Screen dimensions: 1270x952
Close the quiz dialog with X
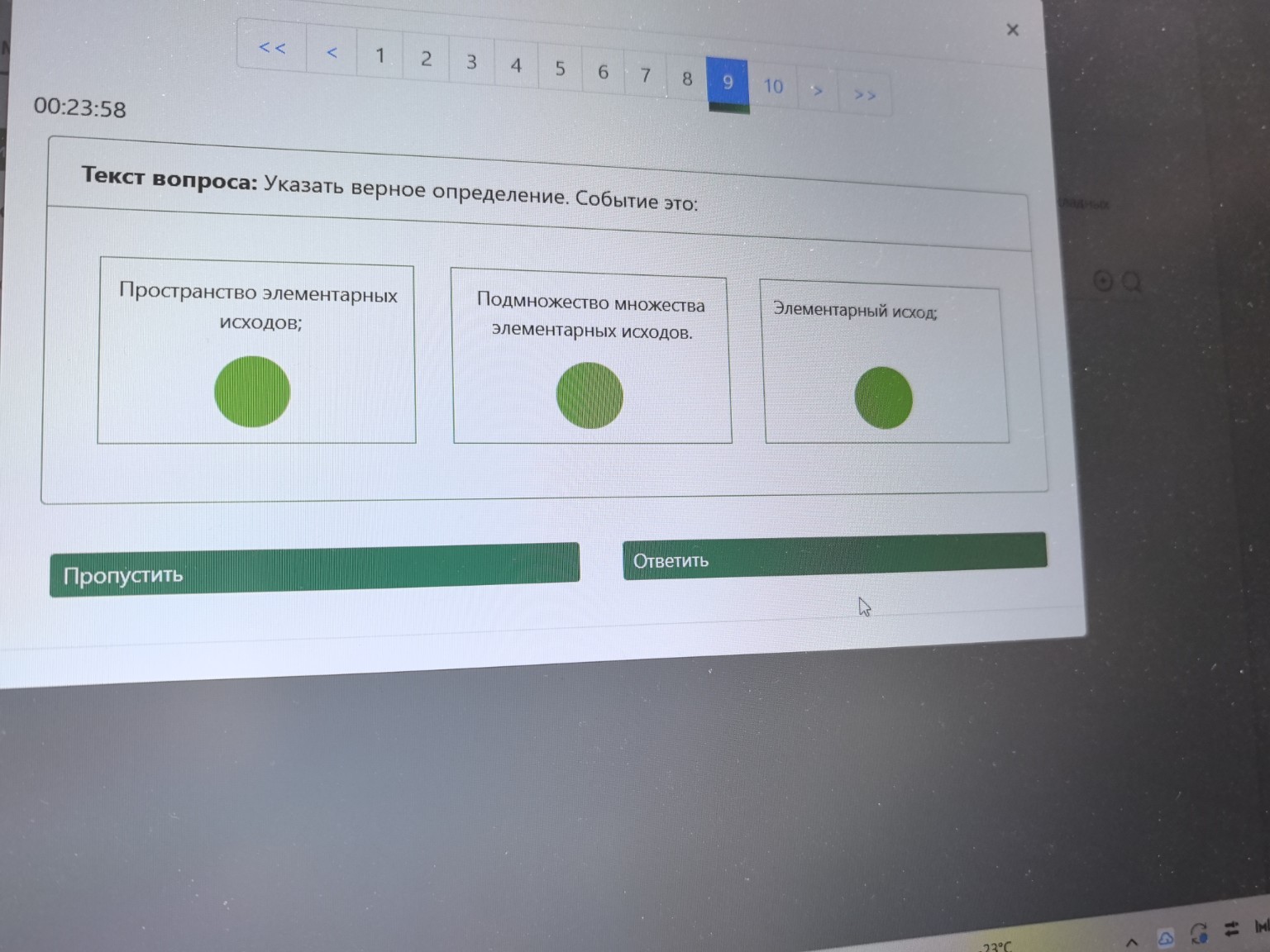1012,30
